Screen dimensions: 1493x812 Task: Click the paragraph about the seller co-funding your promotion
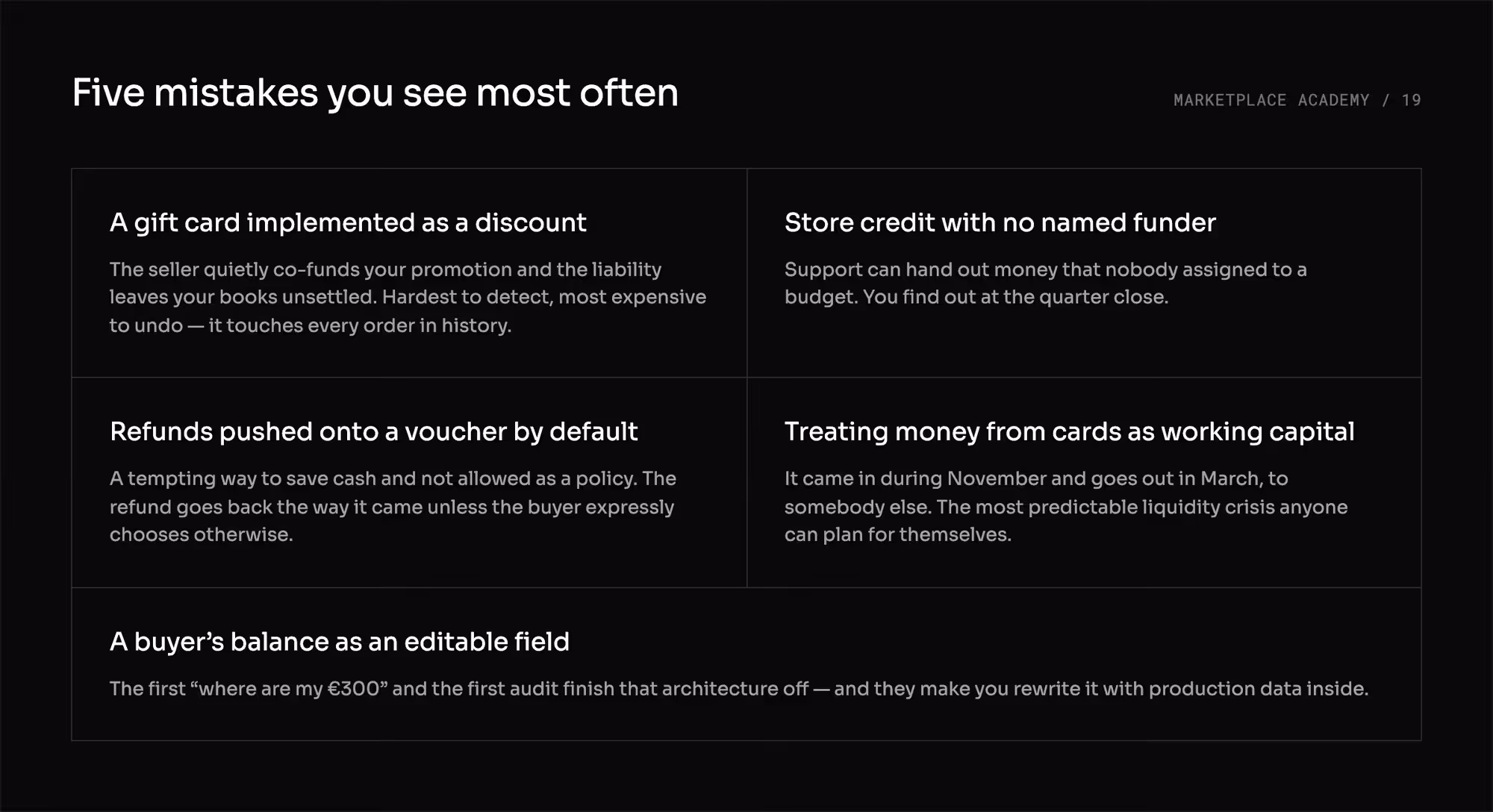(408, 297)
